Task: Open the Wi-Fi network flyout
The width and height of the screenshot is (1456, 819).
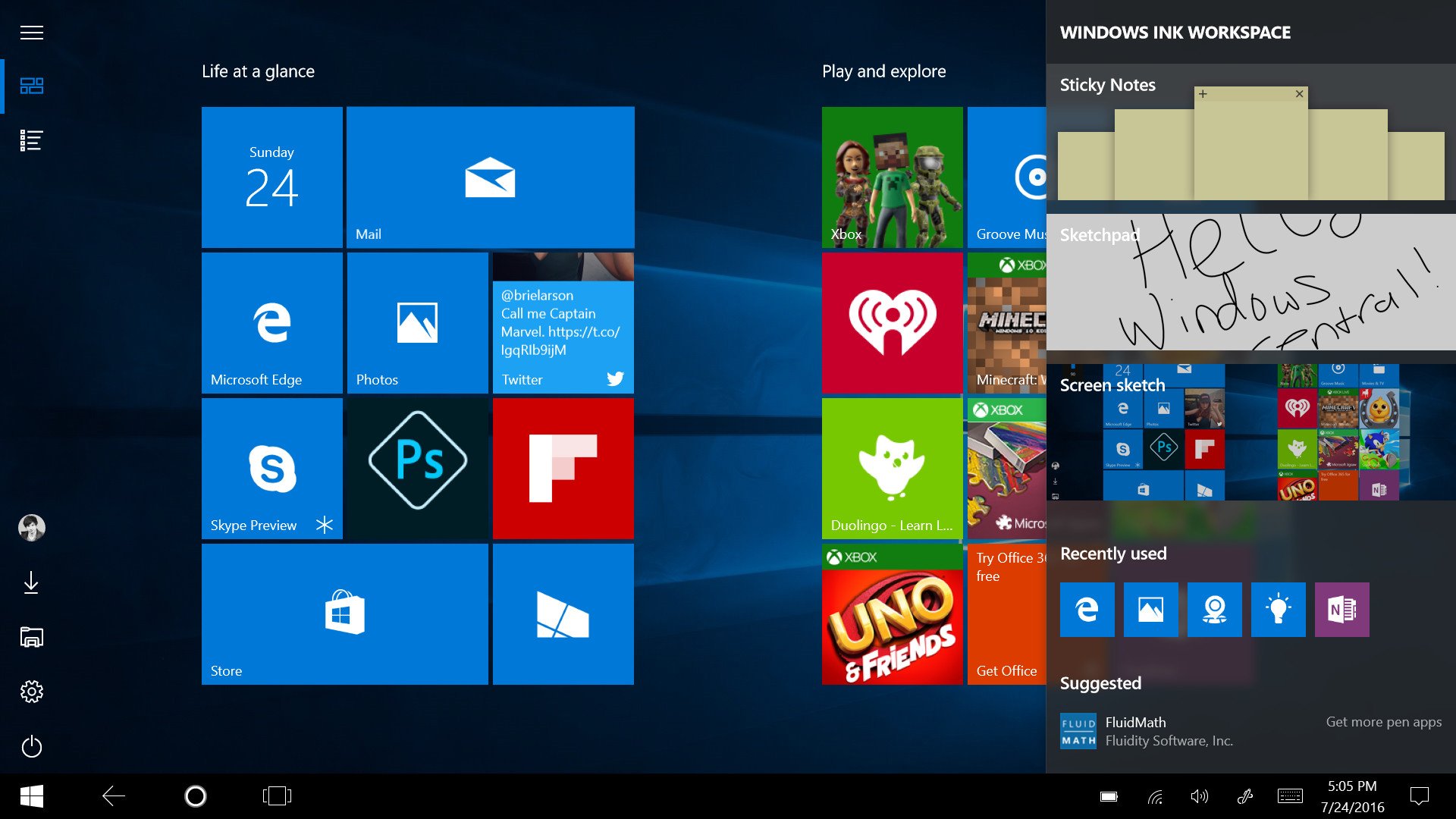Action: pos(1155,796)
